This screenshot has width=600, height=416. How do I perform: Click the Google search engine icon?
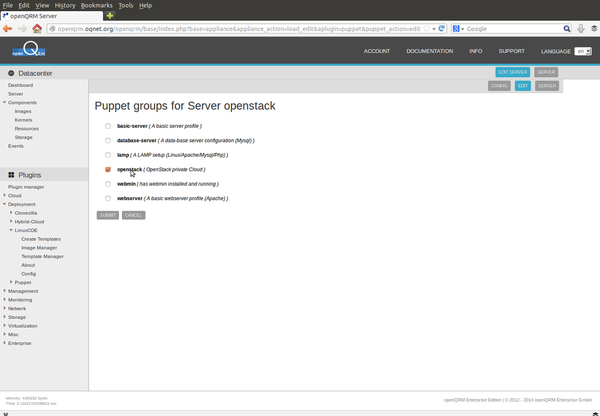point(456,29)
